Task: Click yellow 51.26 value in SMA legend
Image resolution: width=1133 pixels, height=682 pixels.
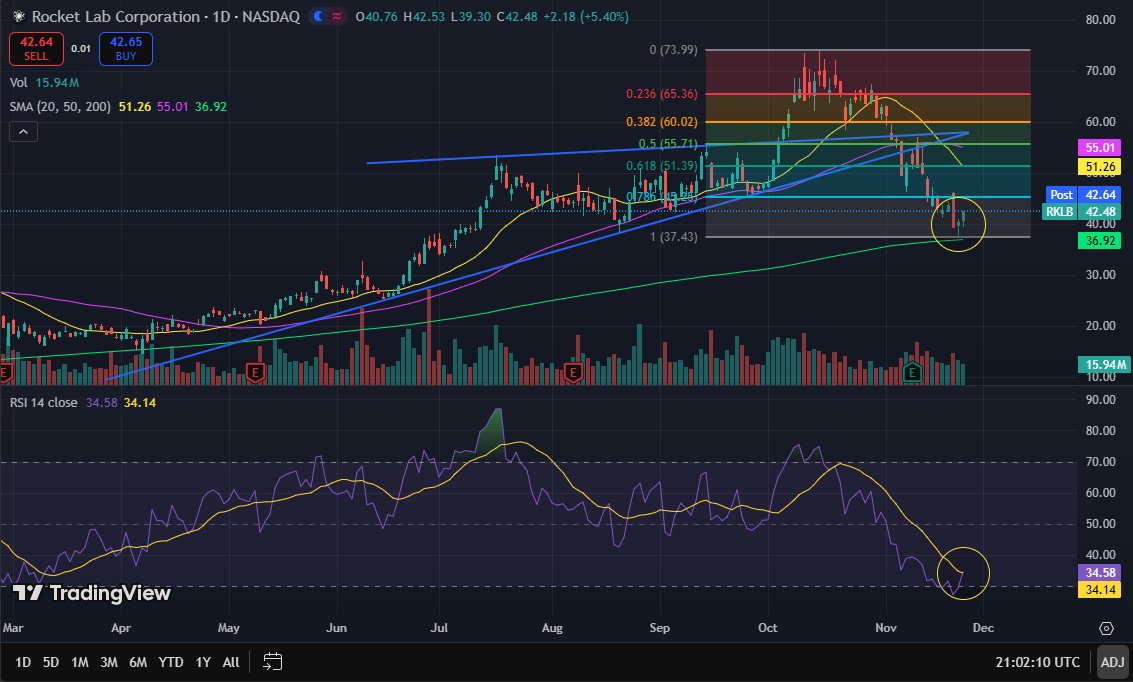Action: point(134,106)
